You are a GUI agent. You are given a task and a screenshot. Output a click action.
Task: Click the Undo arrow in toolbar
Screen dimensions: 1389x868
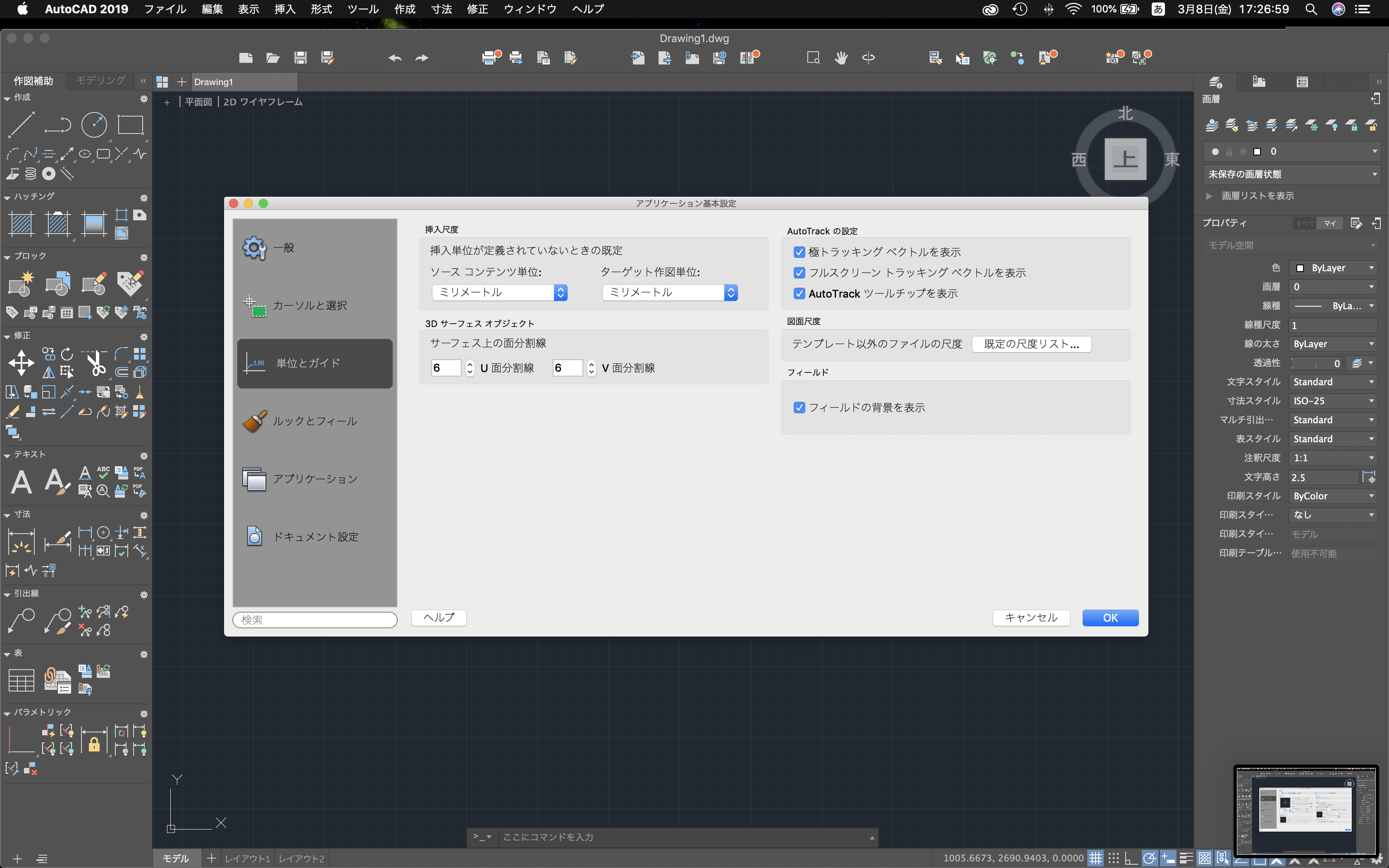[x=395, y=58]
